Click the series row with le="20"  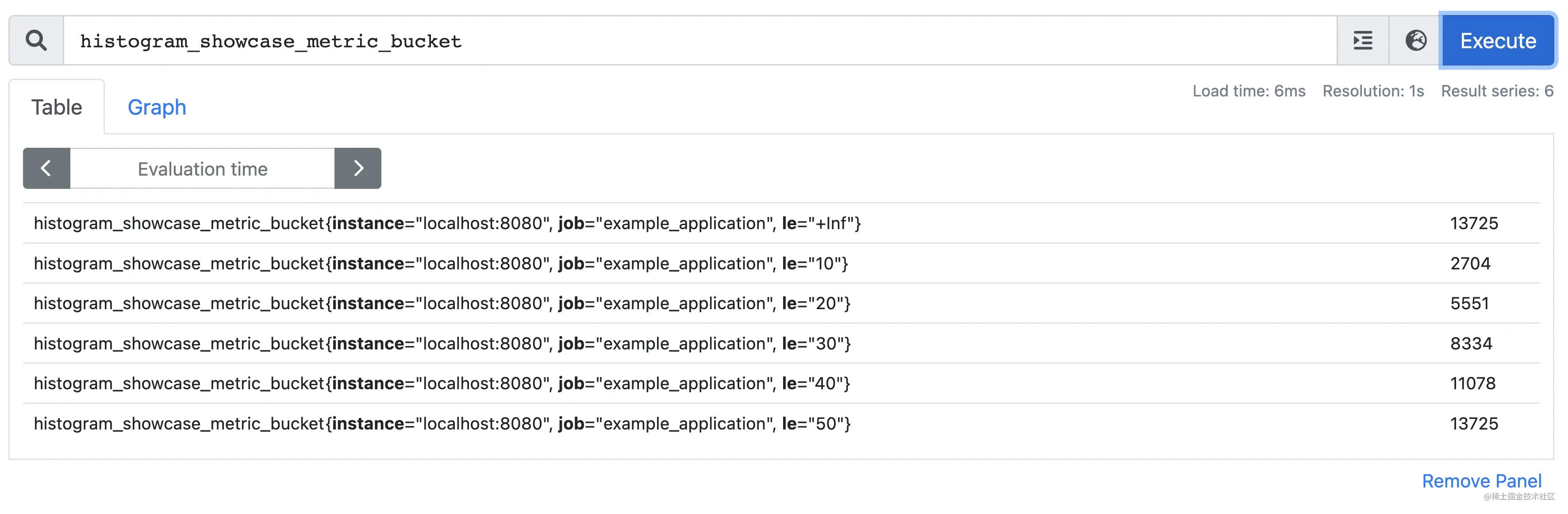(442, 303)
